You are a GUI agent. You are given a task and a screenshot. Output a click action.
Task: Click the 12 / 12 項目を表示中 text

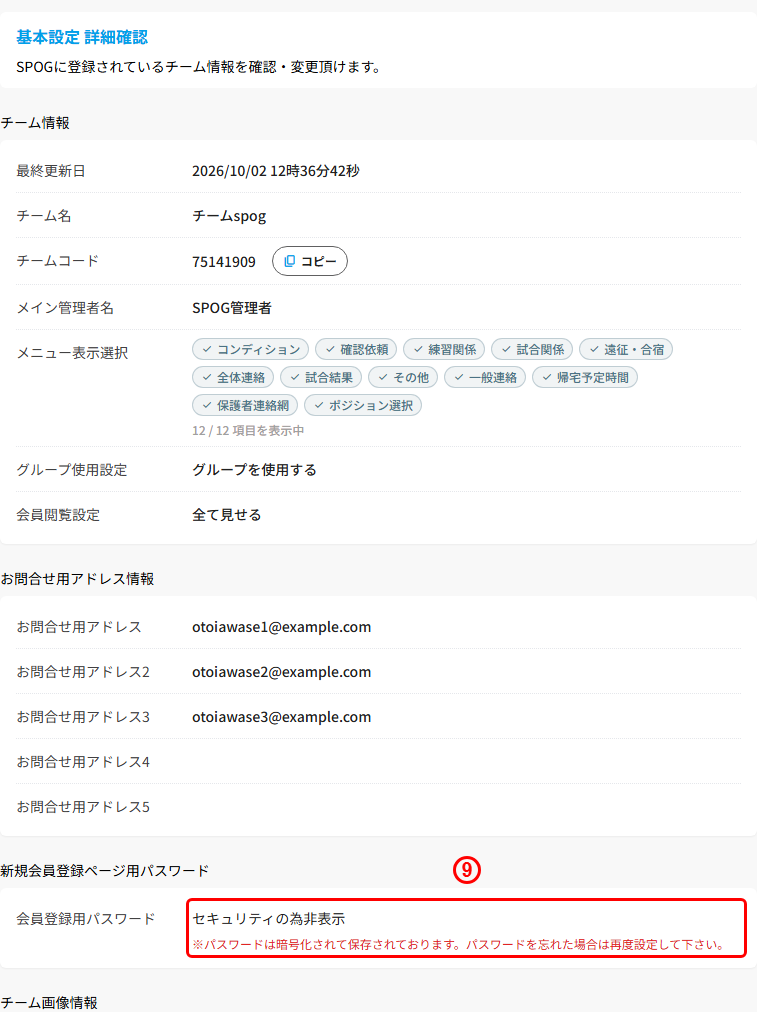(x=248, y=430)
